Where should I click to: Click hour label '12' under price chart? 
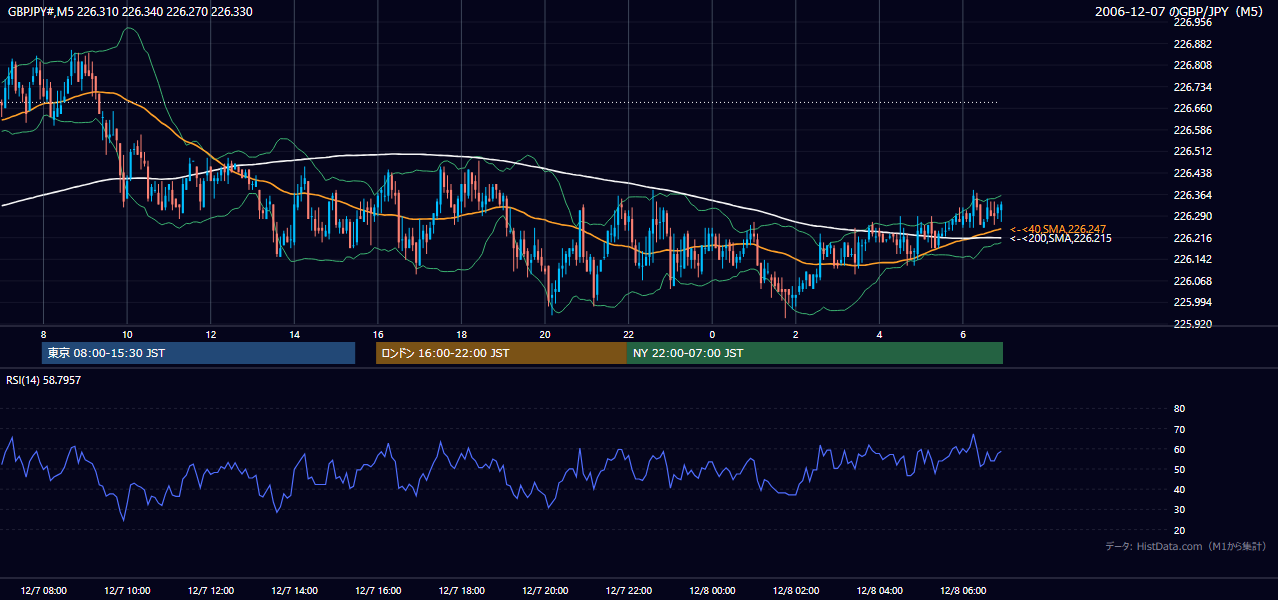210,334
